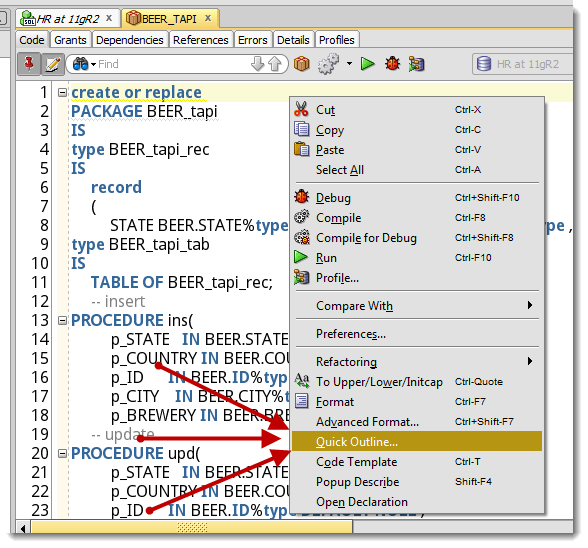Collapse the PROCEDURE ins fold marker
588x548 pixels.
tap(63, 320)
